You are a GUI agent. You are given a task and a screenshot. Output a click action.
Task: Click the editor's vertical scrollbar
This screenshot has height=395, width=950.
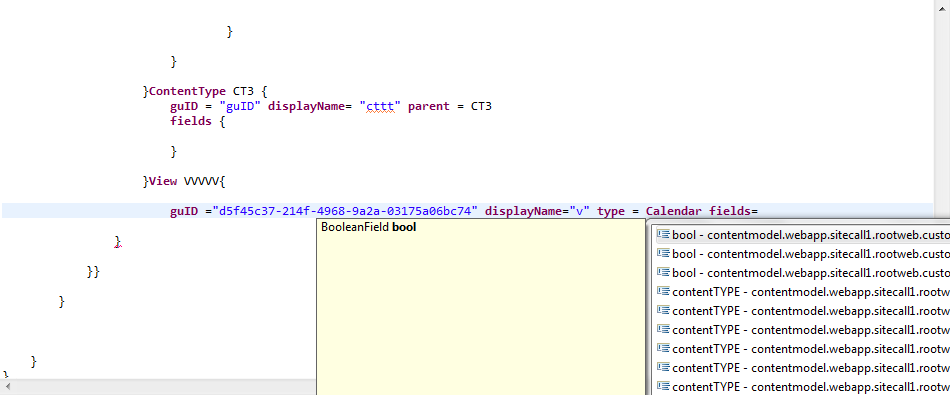pyautogui.click(x=942, y=109)
